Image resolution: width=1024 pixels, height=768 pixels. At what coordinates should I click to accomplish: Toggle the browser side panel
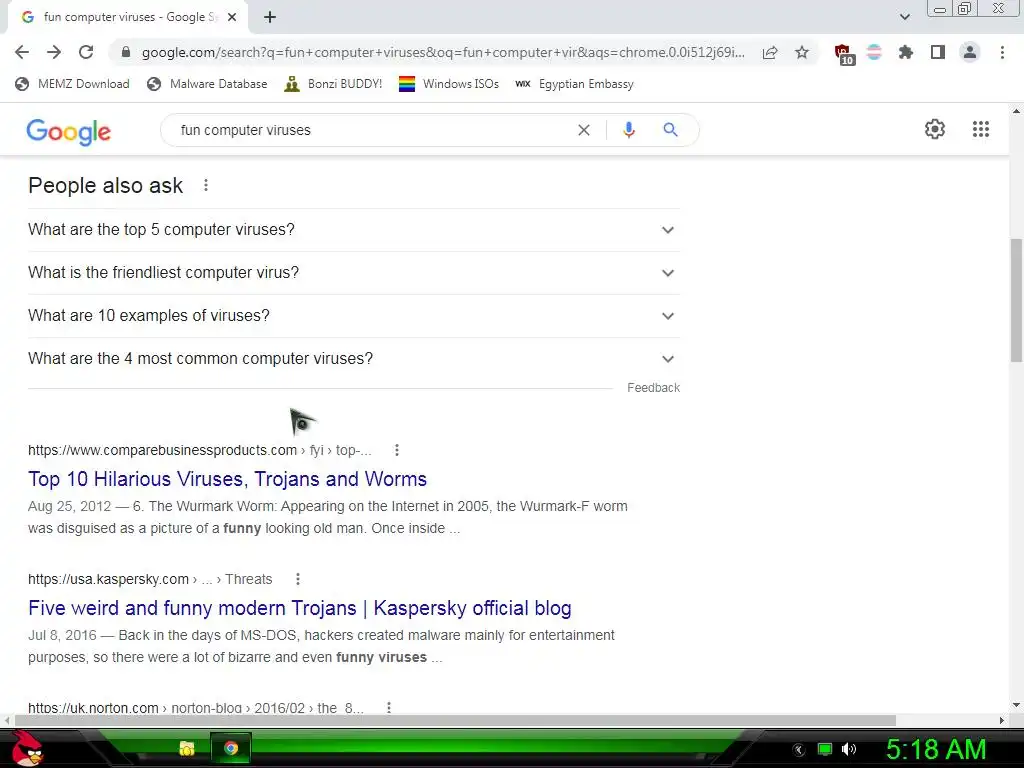tap(938, 52)
